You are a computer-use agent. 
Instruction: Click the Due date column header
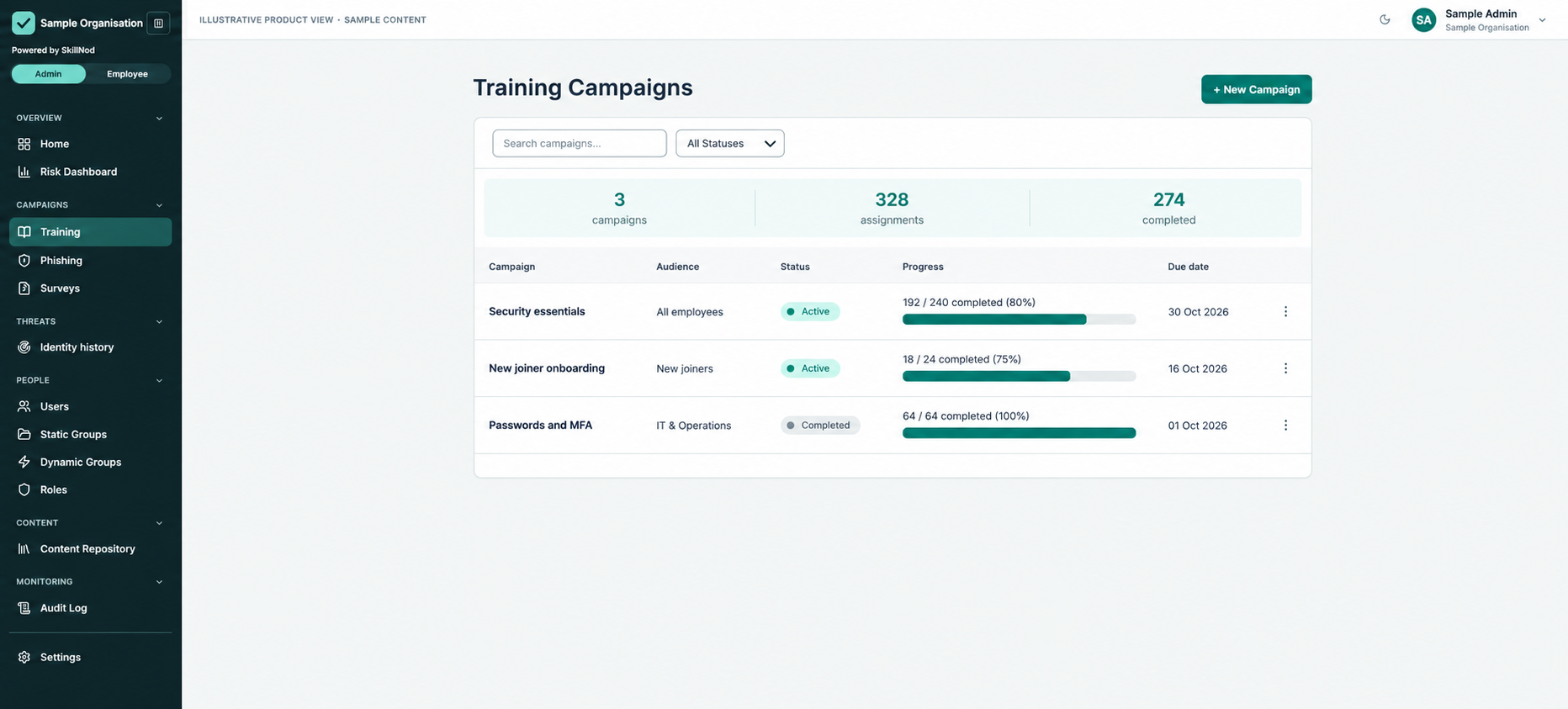(x=1188, y=267)
